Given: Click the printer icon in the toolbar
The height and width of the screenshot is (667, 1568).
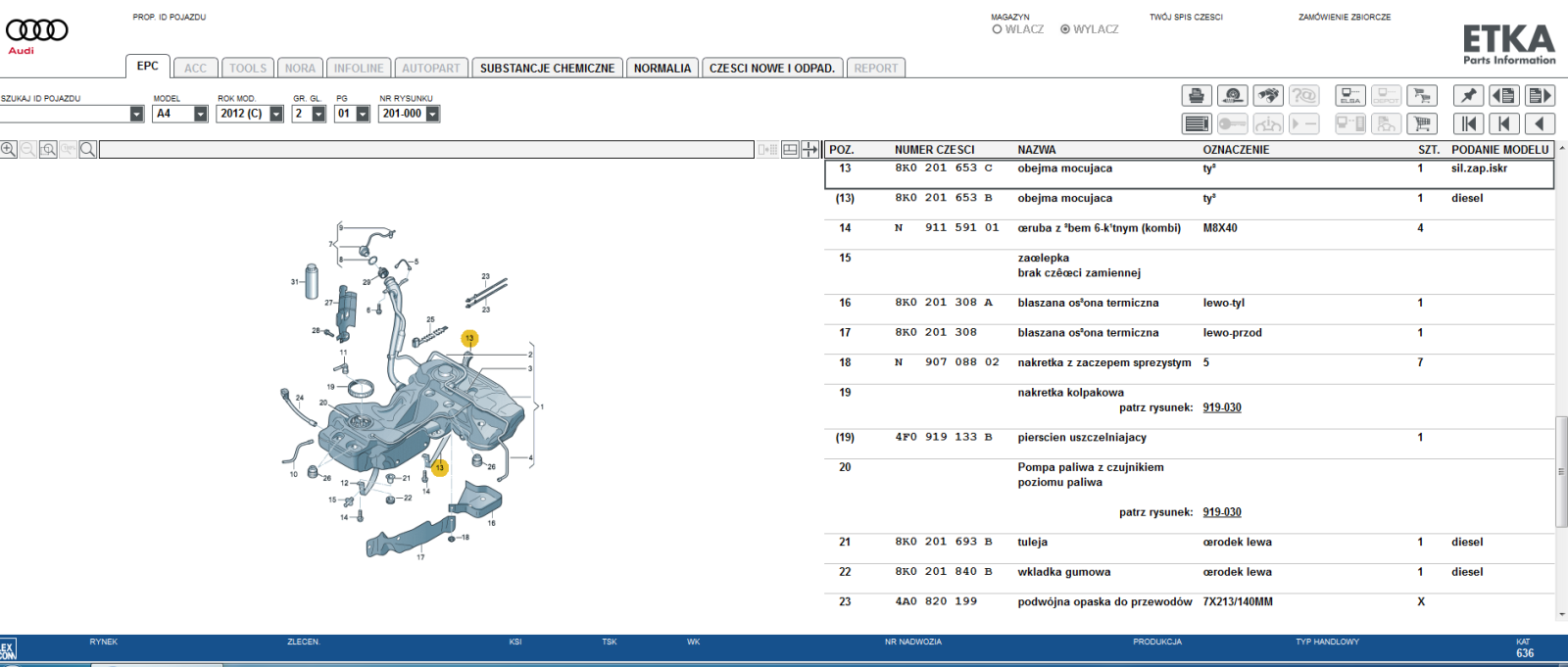Looking at the screenshot, I should (1197, 95).
